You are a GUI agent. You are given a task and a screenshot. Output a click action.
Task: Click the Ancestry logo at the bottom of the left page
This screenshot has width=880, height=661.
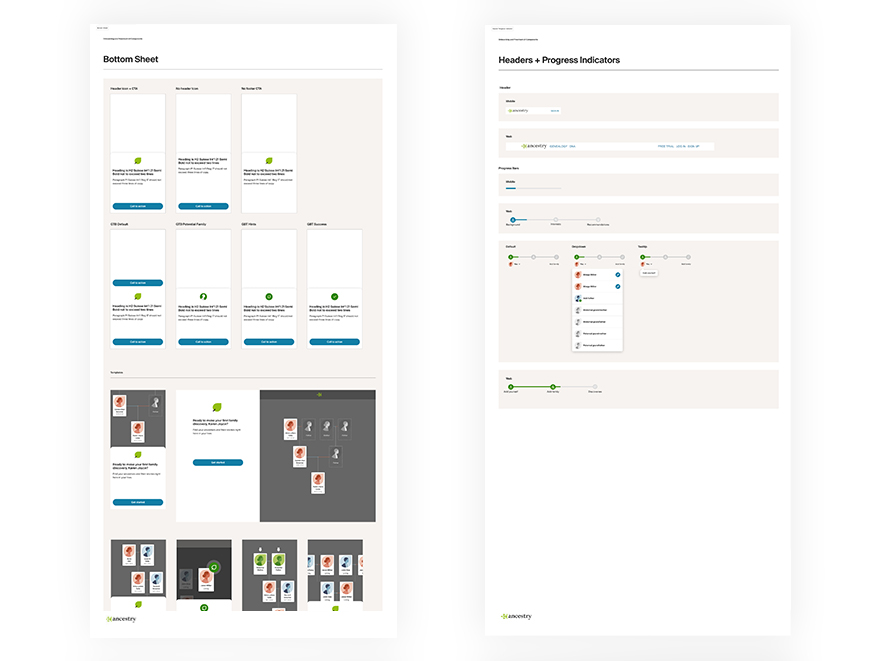(122, 619)
